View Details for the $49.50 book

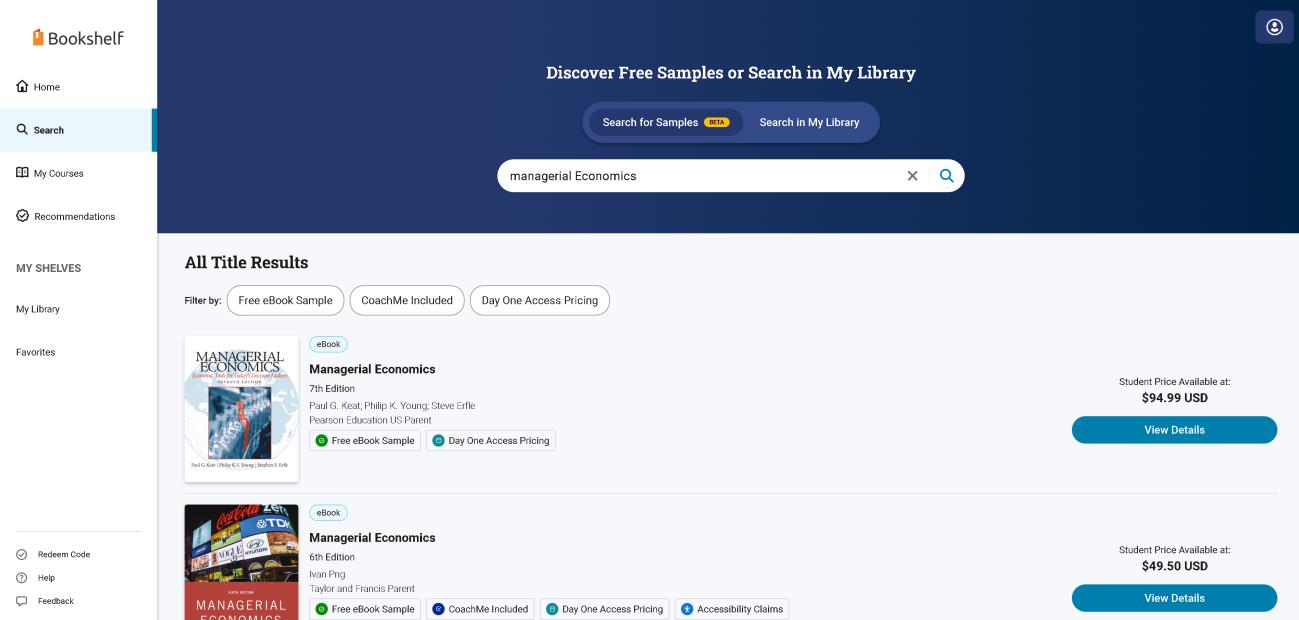(x=1174, y=598)
